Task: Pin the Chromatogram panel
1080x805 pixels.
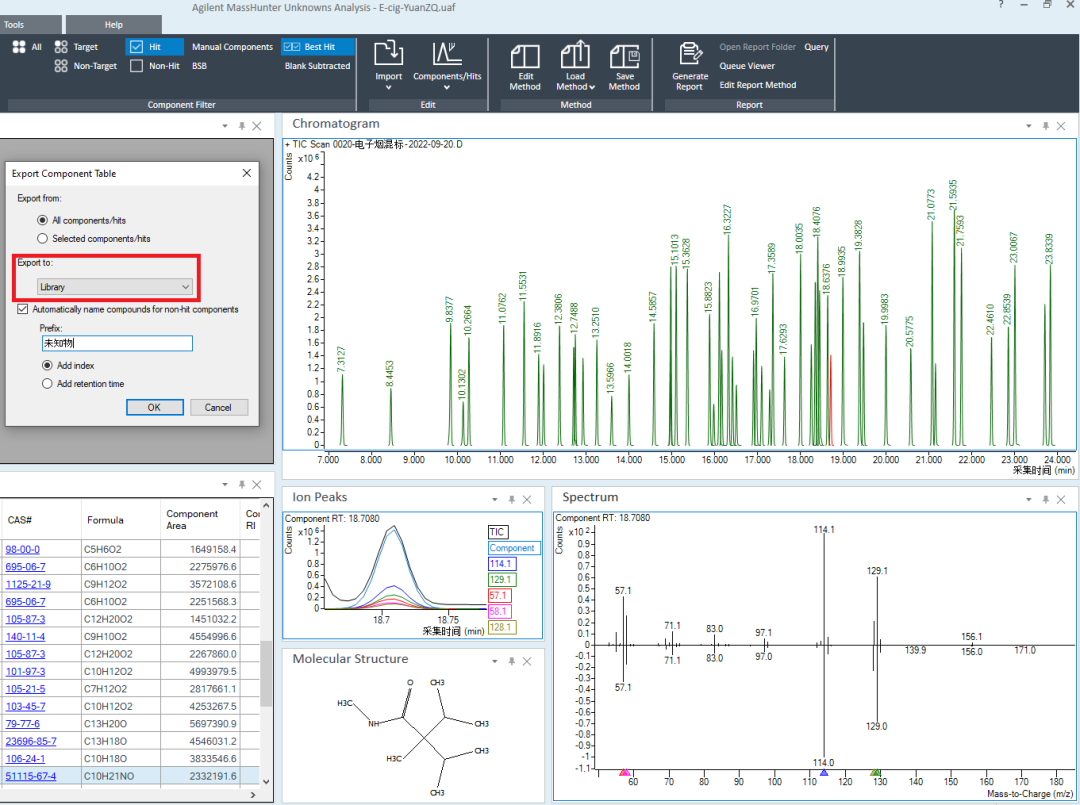Action: pyautogui.click(x=1045, y=126)
